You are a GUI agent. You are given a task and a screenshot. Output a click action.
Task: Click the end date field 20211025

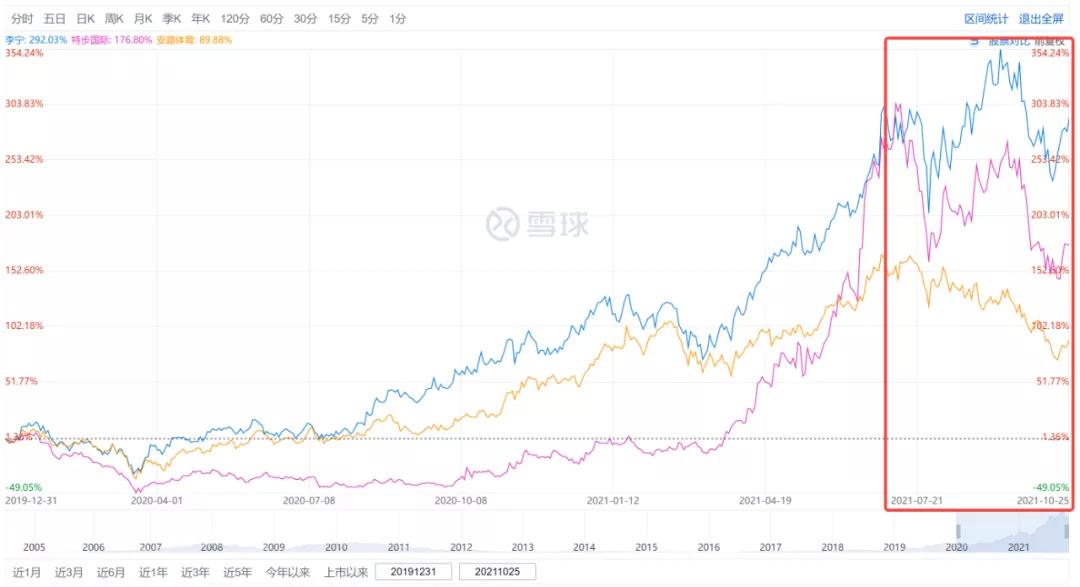pos(497,572)
